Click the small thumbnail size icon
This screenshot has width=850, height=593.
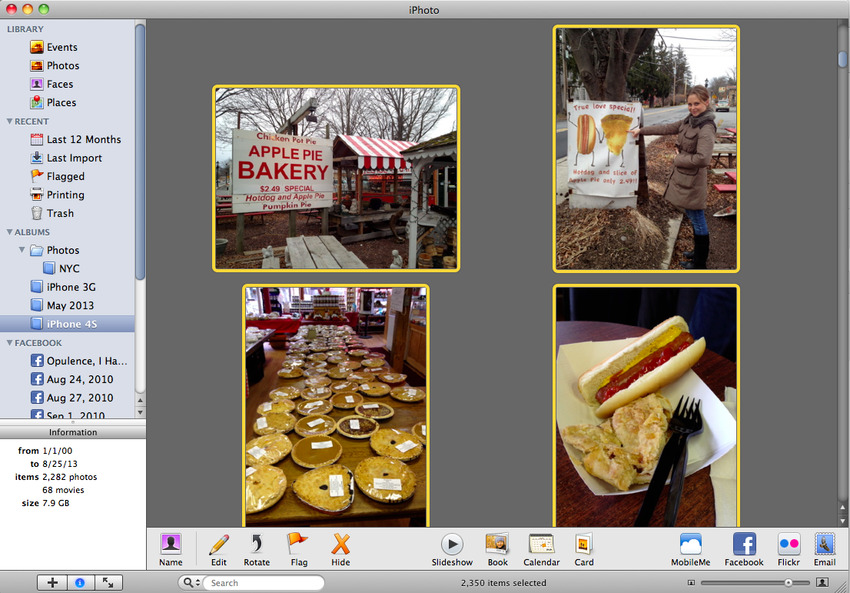[x=691, y=583]
